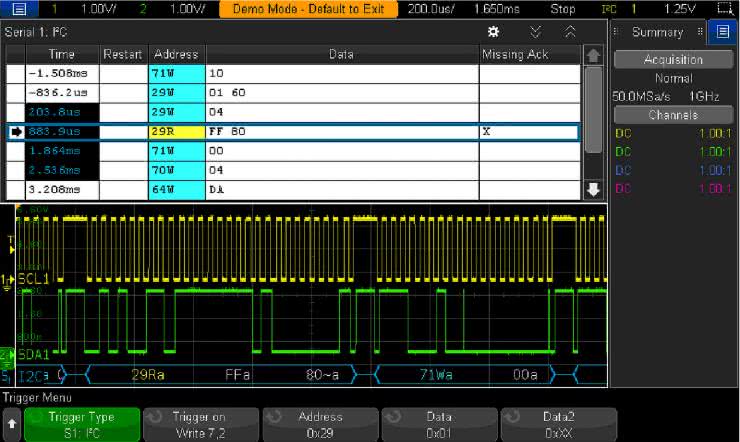The image size is (740, 442).
Task: Click the Data2 0xXX softkey
Action: tap(558, 424)
